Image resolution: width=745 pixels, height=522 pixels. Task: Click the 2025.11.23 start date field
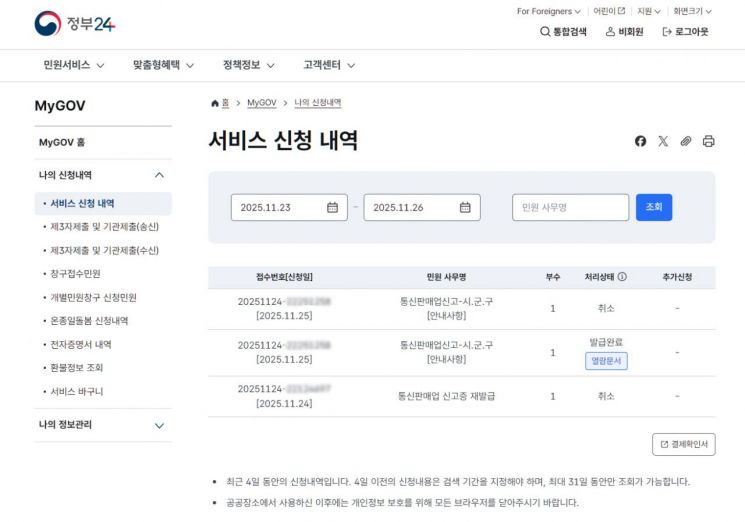289,208
